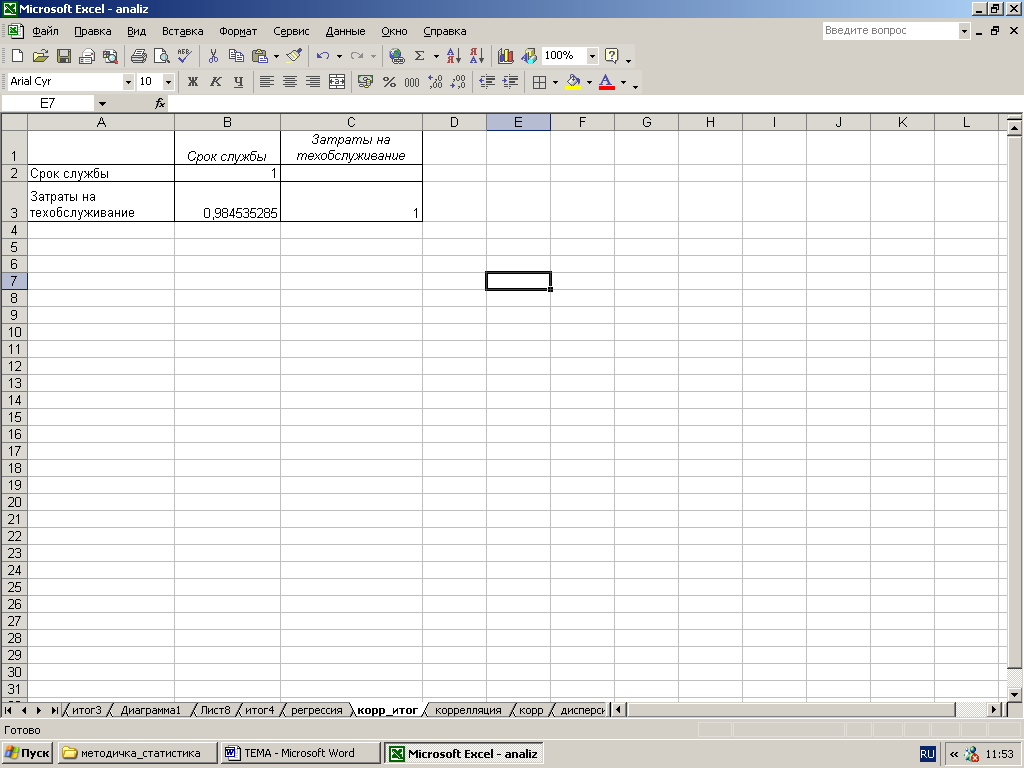Image resolution: width=1024 pixels, height=768 pixels.
Task: Open the Drawing toolbar icon
Action: click(528, 56)
